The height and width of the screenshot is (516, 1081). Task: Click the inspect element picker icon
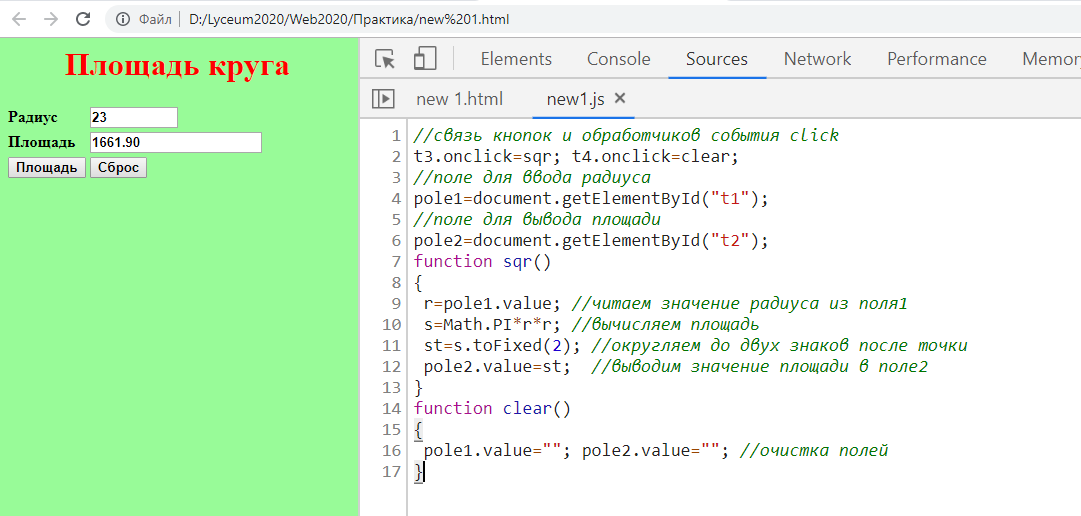click(385, 59)
